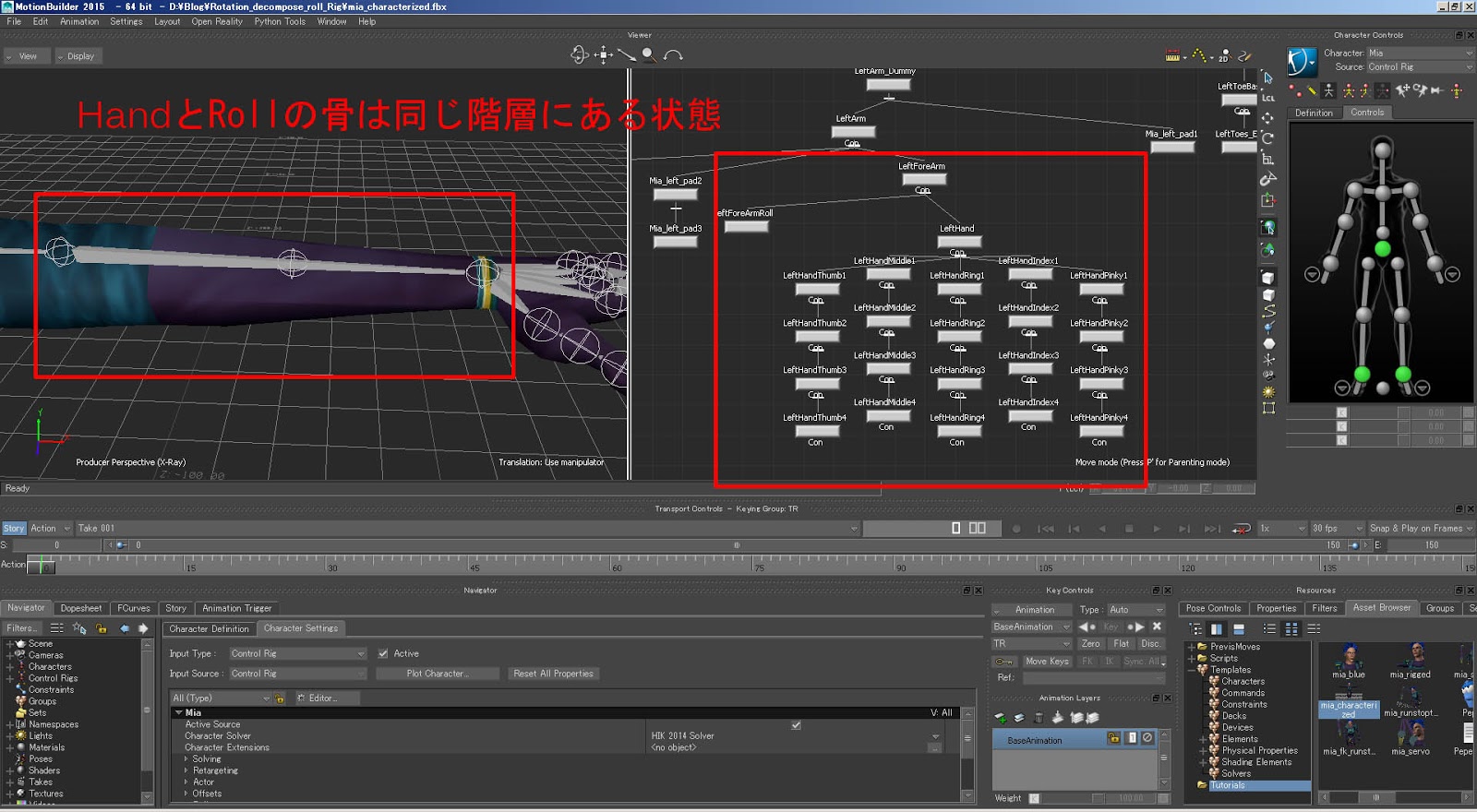This screenshot has height=812, width=1477.
Task: Add a new animation layer
Action: pos(1001,718)
